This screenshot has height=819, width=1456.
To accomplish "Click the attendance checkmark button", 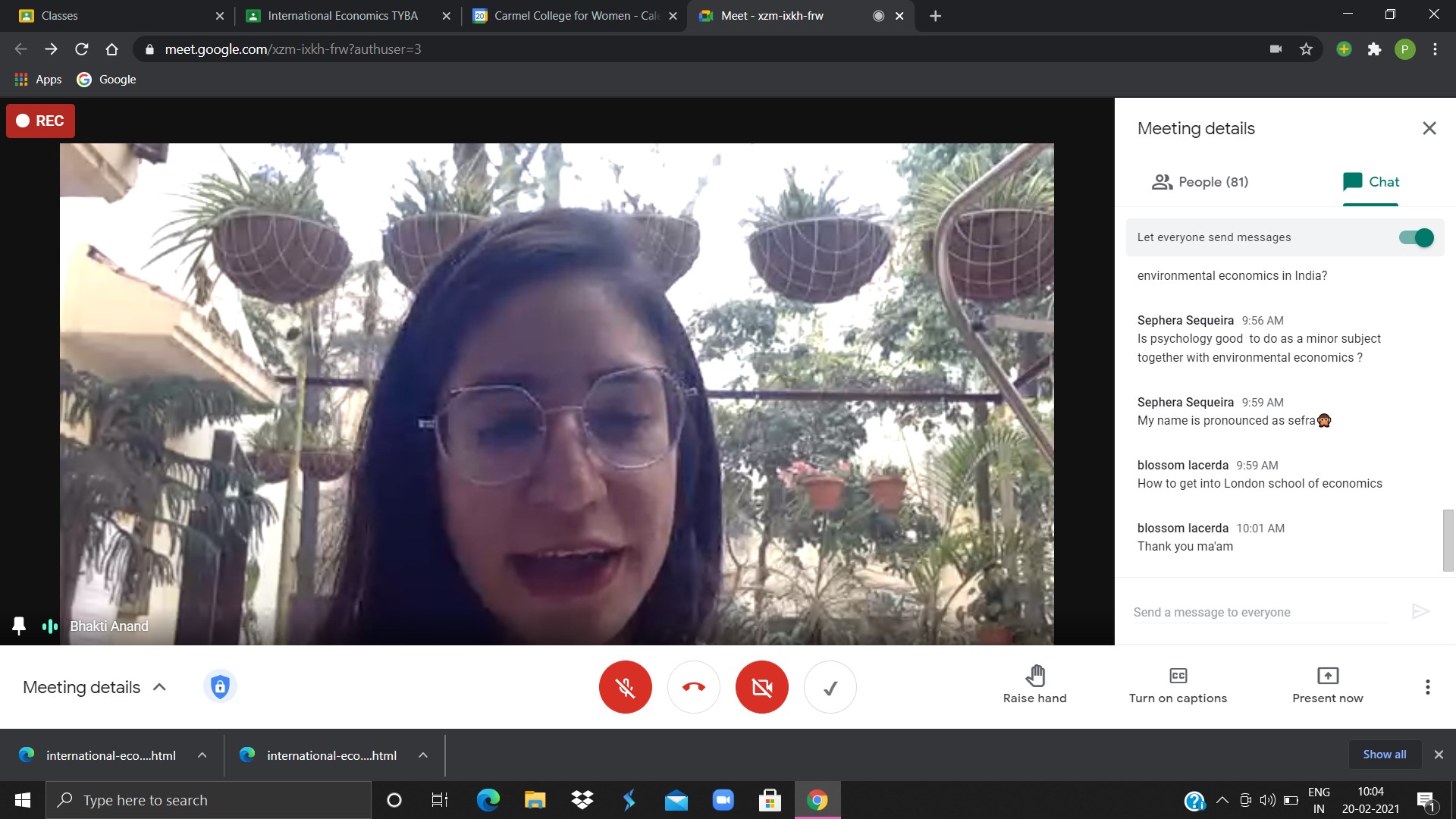I will point(830,687).
